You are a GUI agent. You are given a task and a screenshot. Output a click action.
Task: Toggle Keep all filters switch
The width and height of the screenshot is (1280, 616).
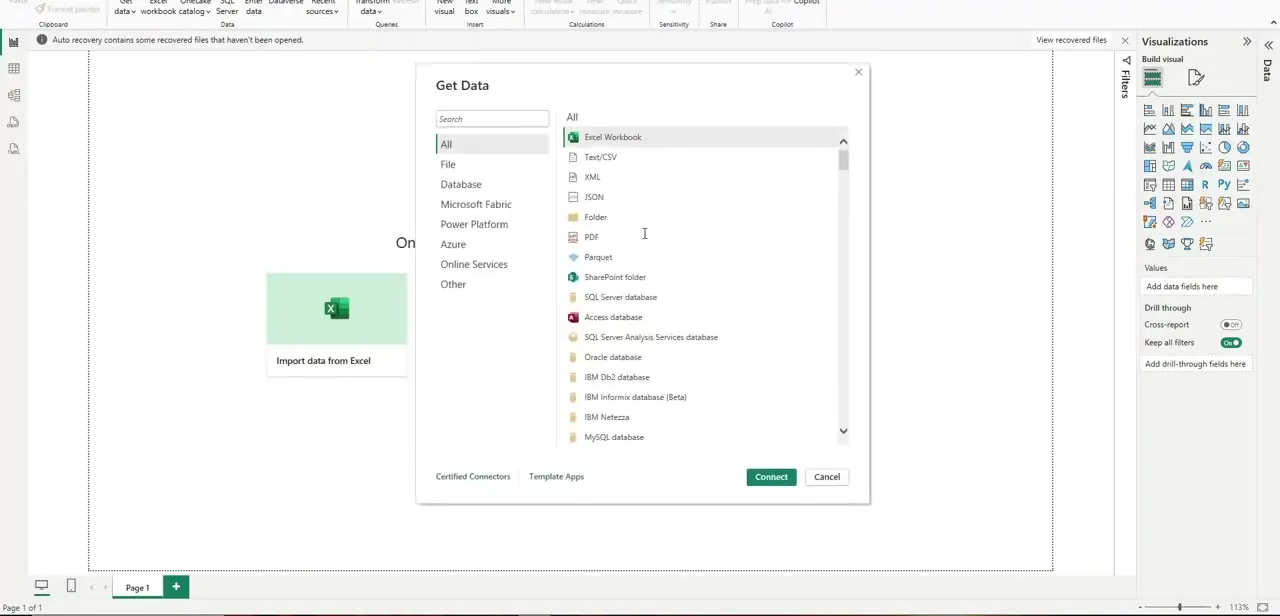[1231, 343]
